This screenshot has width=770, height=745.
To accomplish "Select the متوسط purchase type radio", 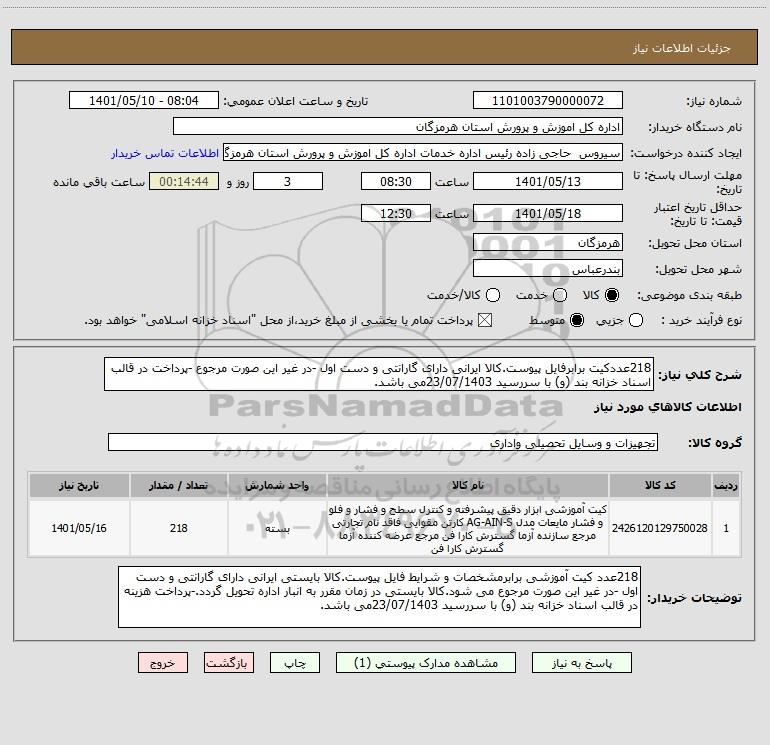I will [x=577, y=320].
